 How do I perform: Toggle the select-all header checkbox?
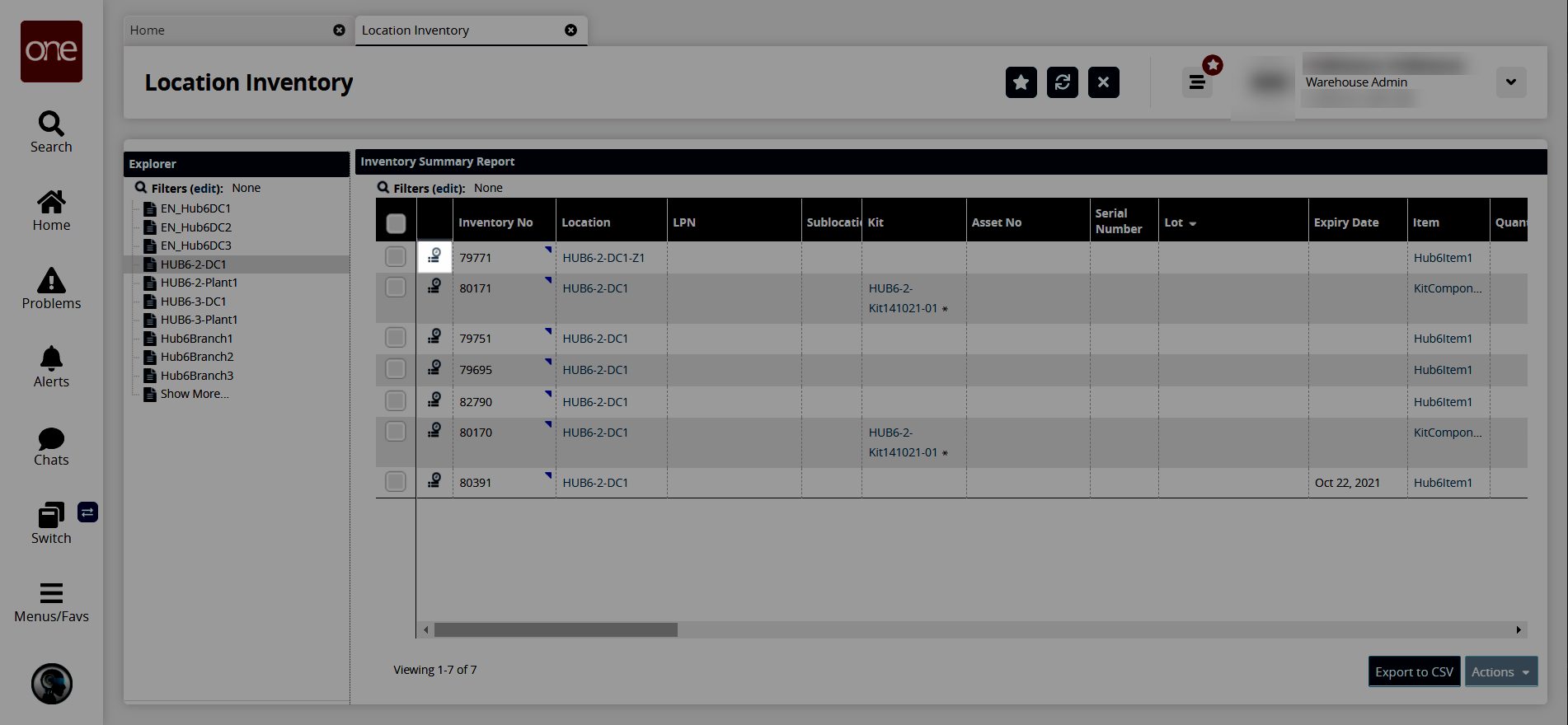[396, 223]
